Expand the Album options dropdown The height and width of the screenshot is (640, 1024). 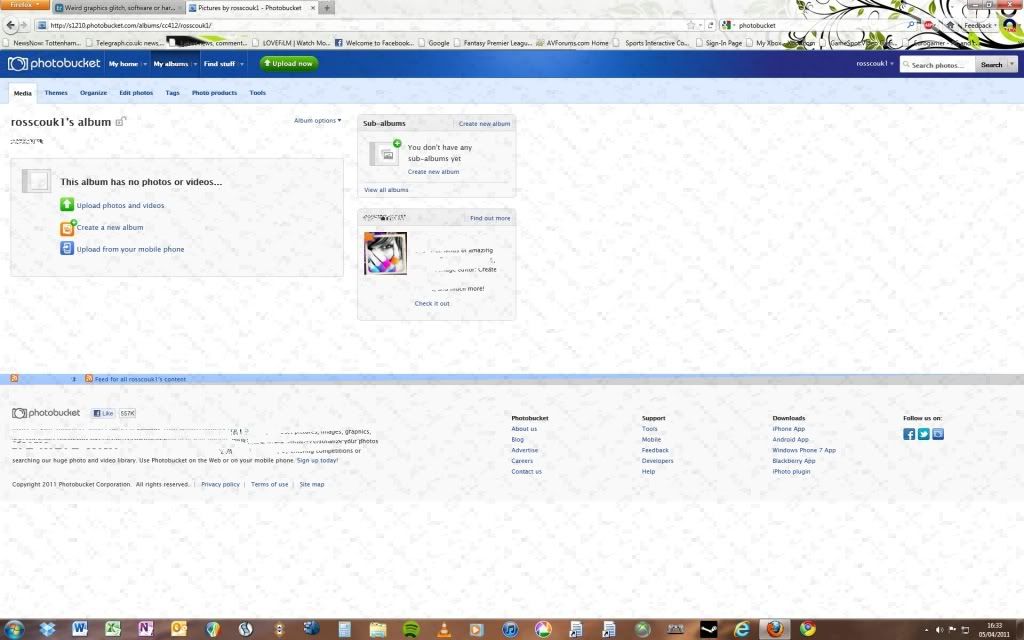pos(317,121)
